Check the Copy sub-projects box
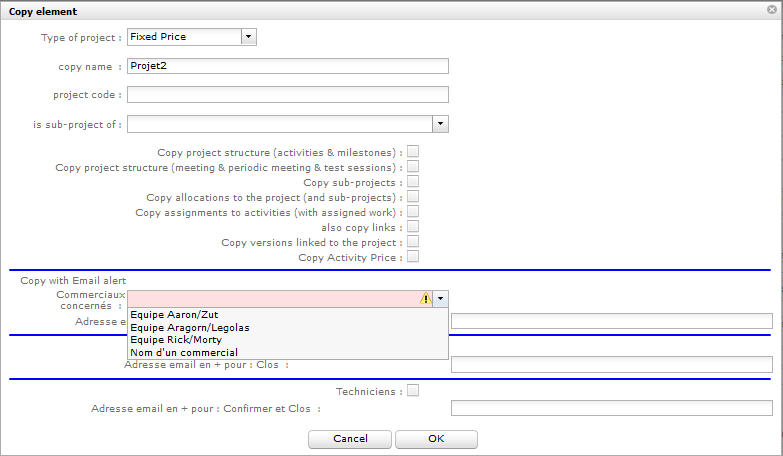The height and width of the screenshot is (456, 783). click(412, 182)
